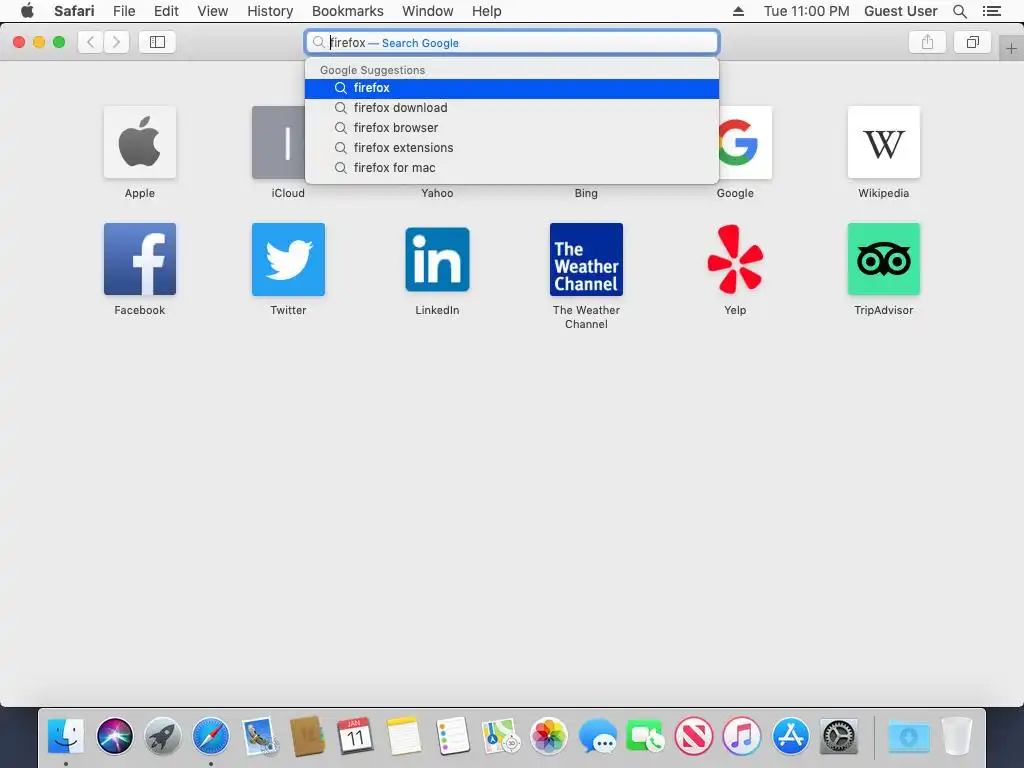Open the Trash in the Dock
The height and width of the screenshot is (768, 1024).
point(957,735)
